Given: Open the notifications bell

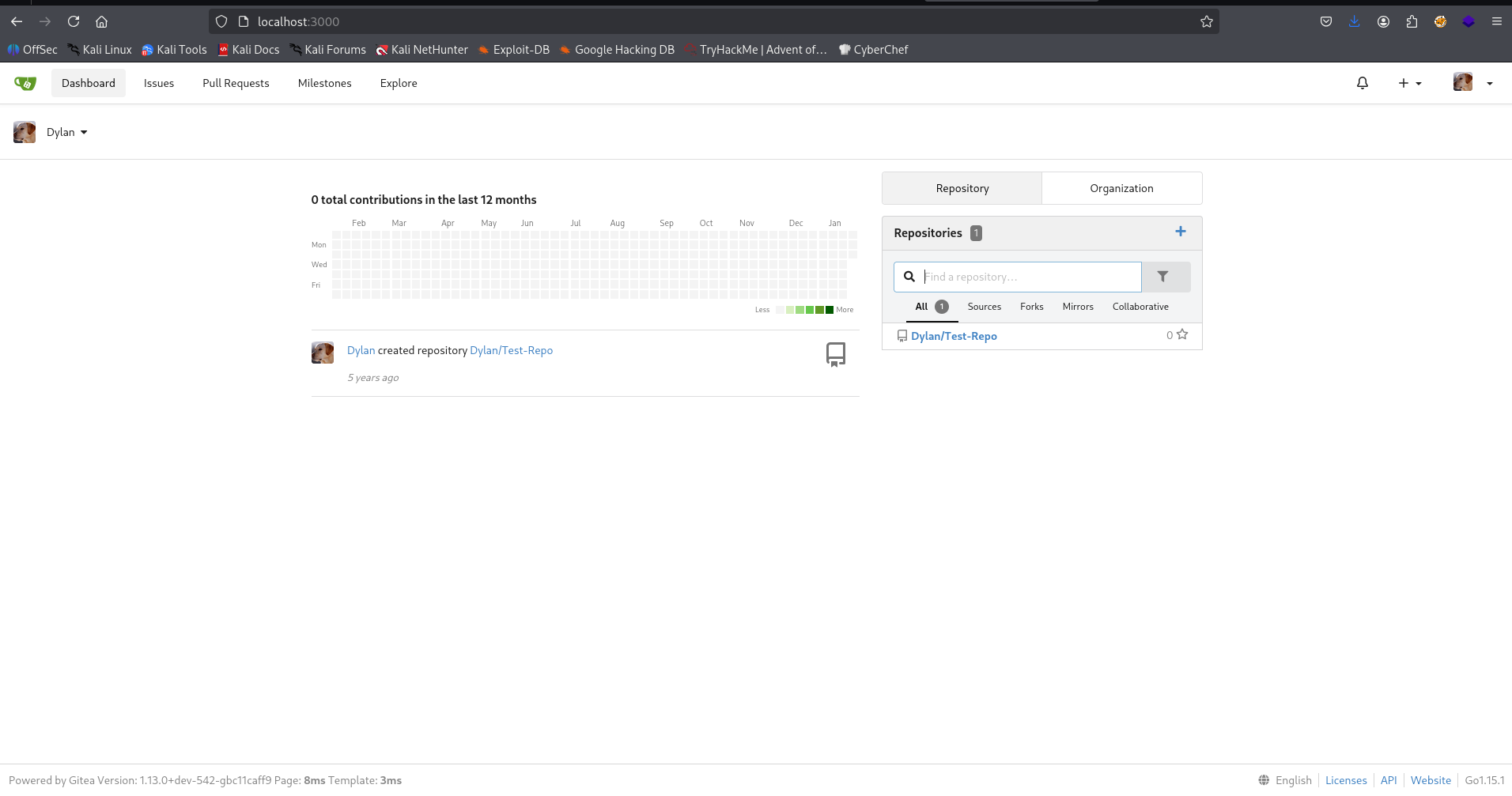Looking at the screenshot, I should (x=1362, y=83).
